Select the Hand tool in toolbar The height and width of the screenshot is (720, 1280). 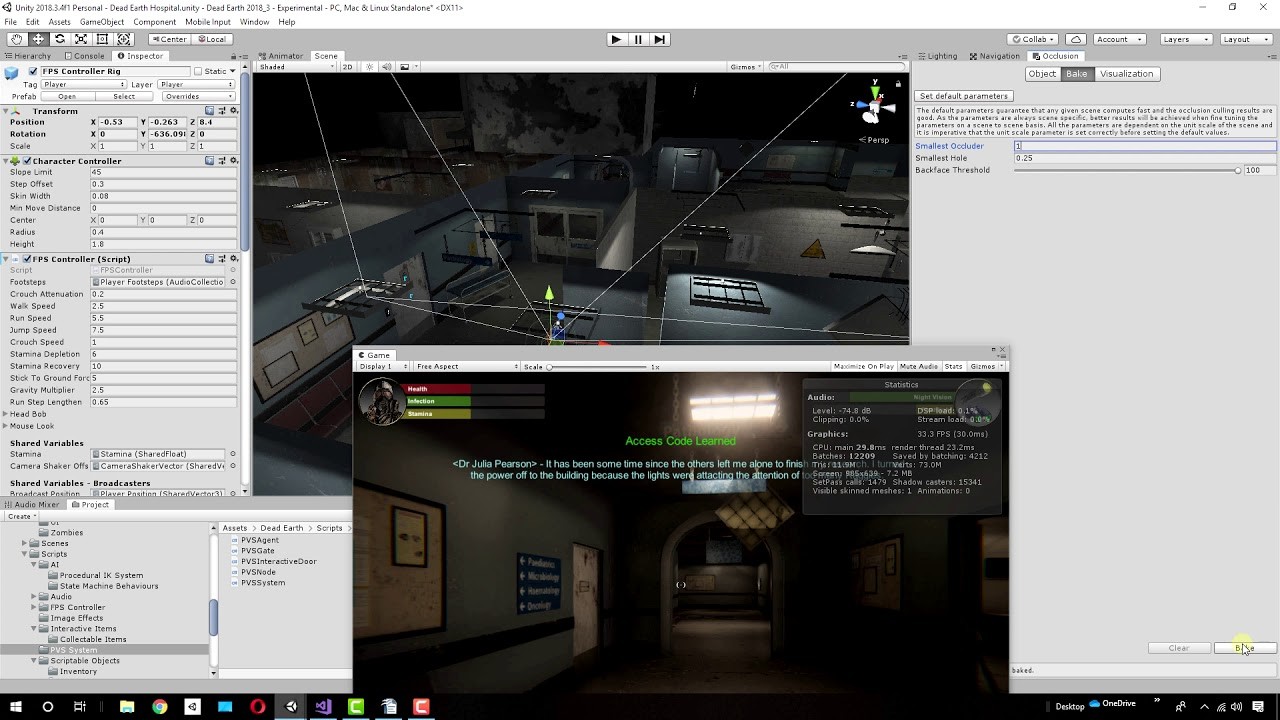[16, 39]
